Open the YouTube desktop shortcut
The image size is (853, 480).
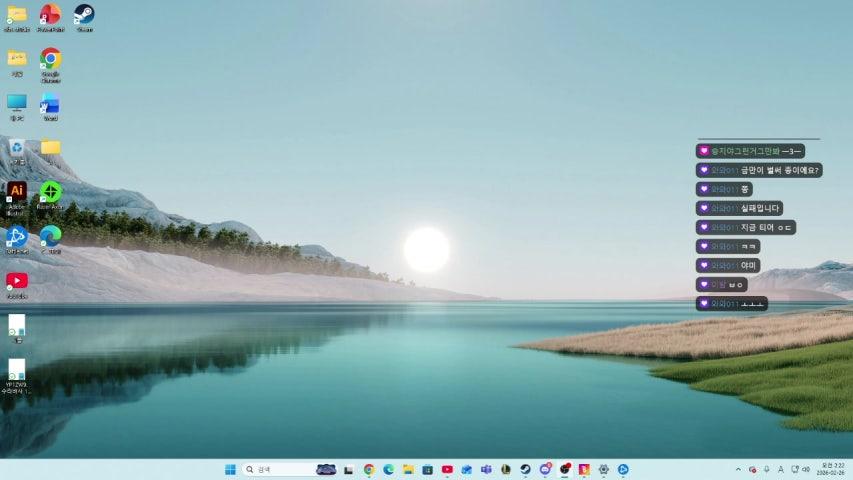(x=17, y=281)
